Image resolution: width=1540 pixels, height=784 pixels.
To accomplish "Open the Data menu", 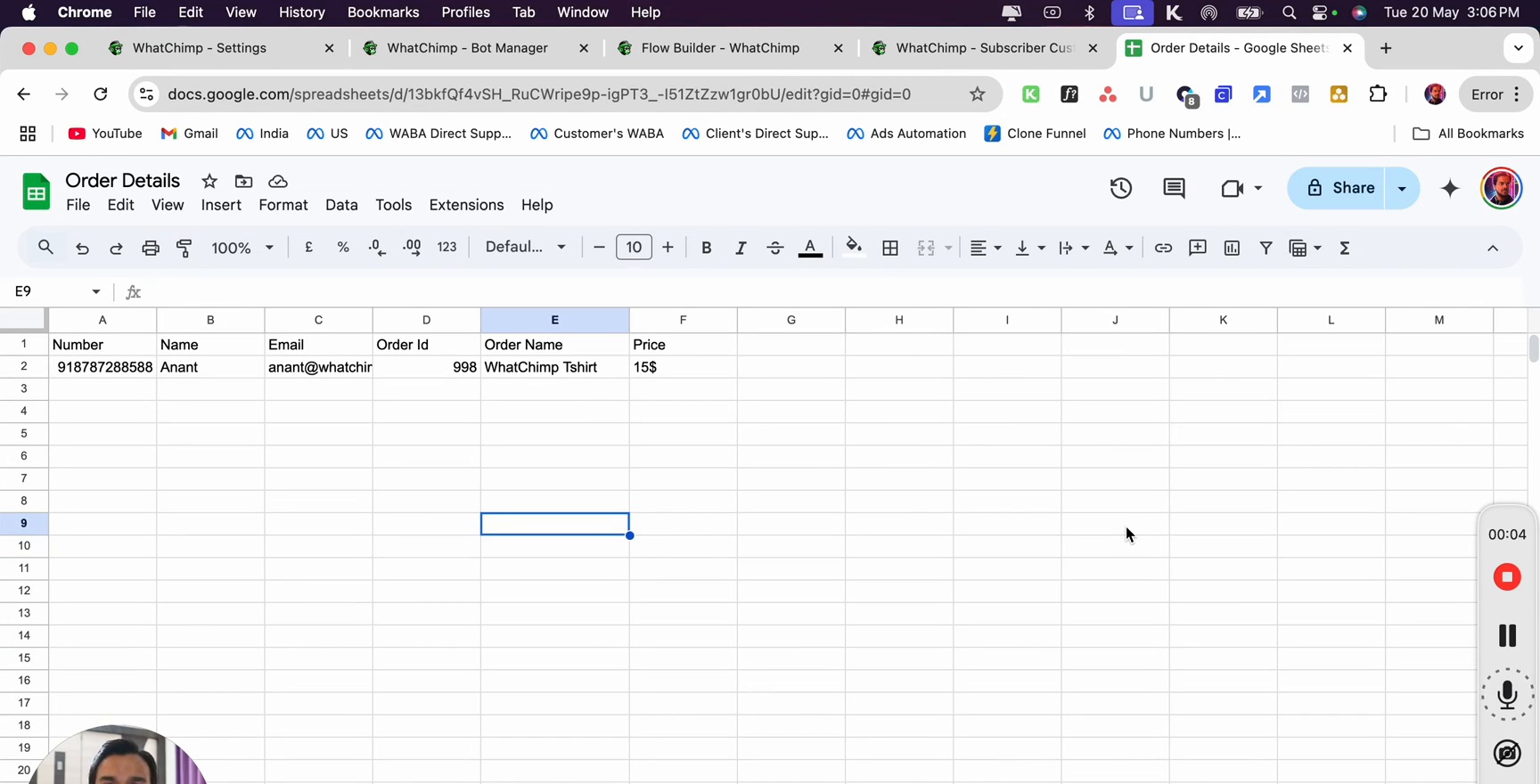I will click(341, 205).
